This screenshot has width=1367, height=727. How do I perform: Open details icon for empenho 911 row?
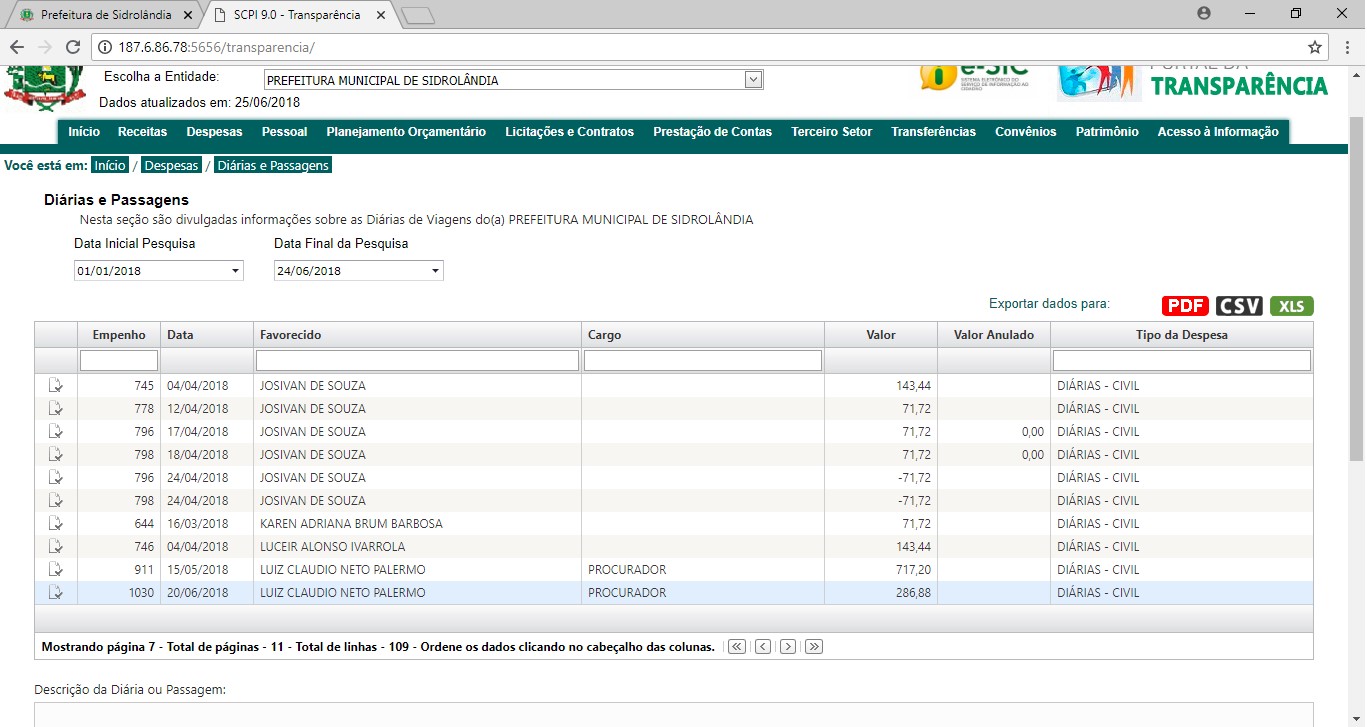coord(56,569)
